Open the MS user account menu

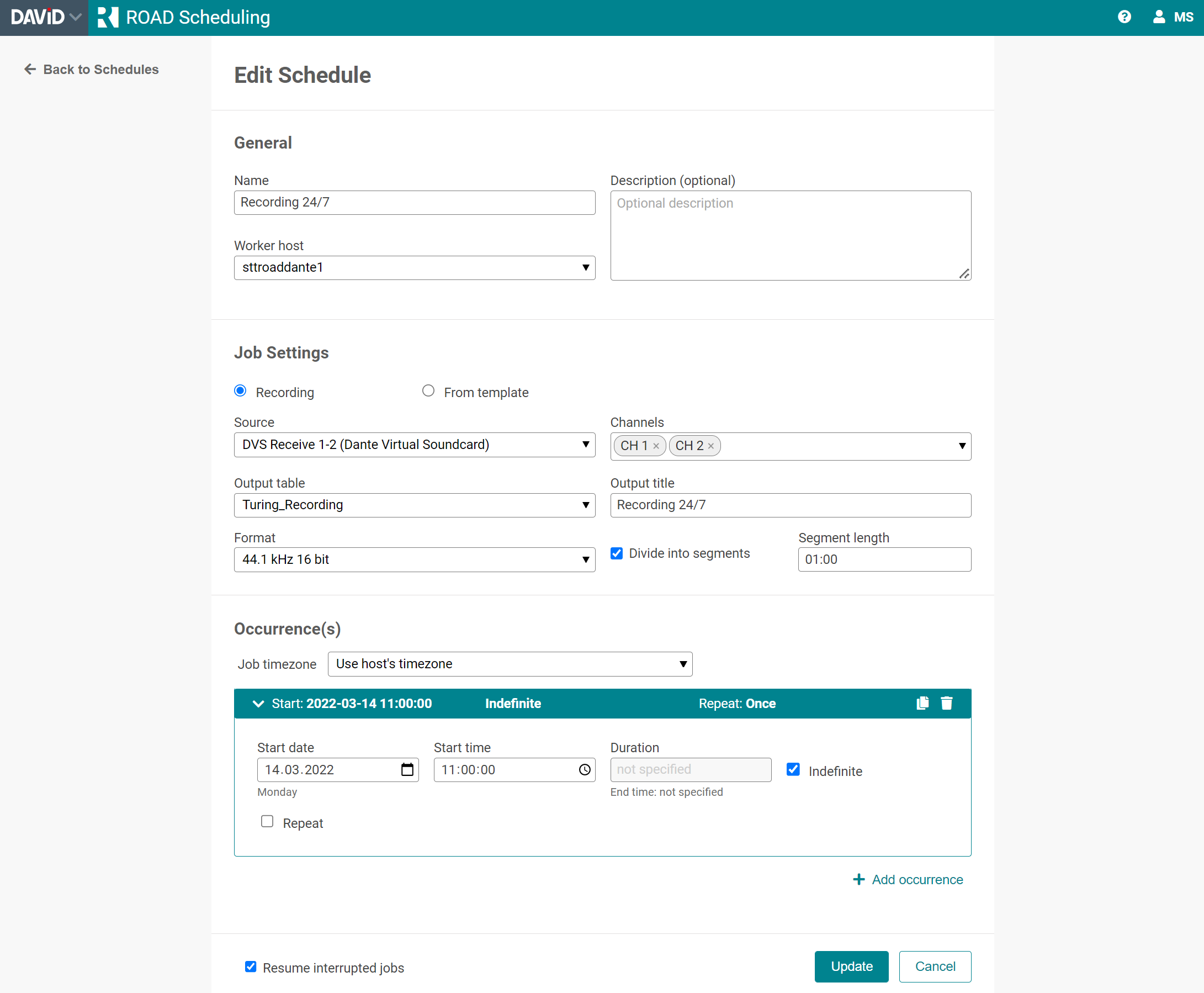[x=1173, y=17]
